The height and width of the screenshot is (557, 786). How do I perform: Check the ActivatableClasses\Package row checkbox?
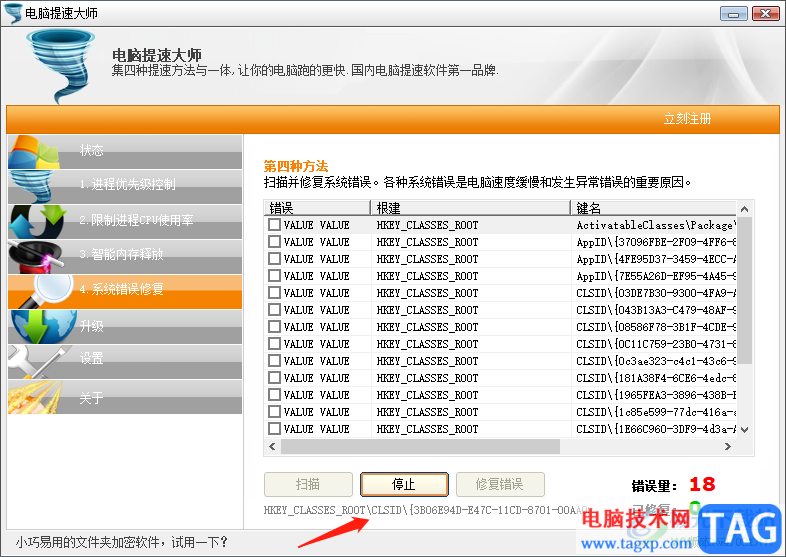pyautogui.click(x=274, y=225)
